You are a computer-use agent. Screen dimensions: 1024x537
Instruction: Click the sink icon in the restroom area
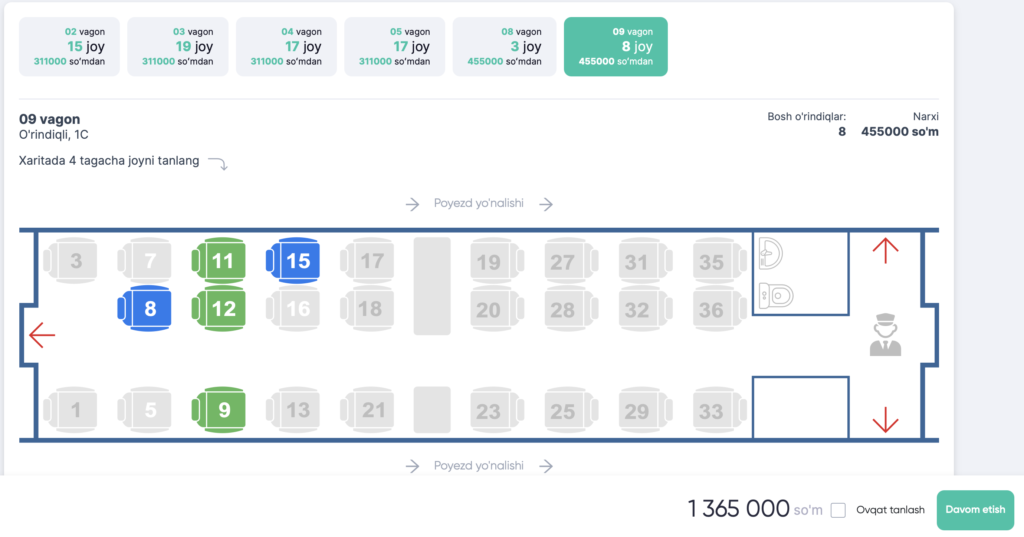tap(771, 253)
